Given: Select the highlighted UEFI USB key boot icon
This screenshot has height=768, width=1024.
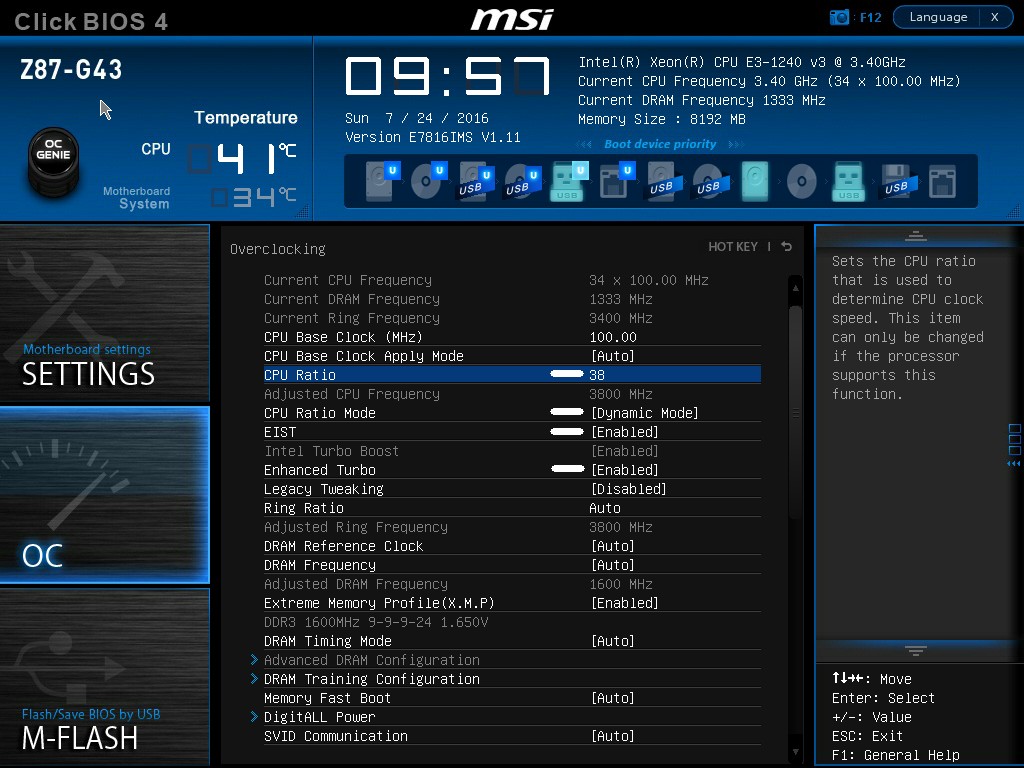Looking at the screenshot, I should pyautogui.click(x=569, y=181).
